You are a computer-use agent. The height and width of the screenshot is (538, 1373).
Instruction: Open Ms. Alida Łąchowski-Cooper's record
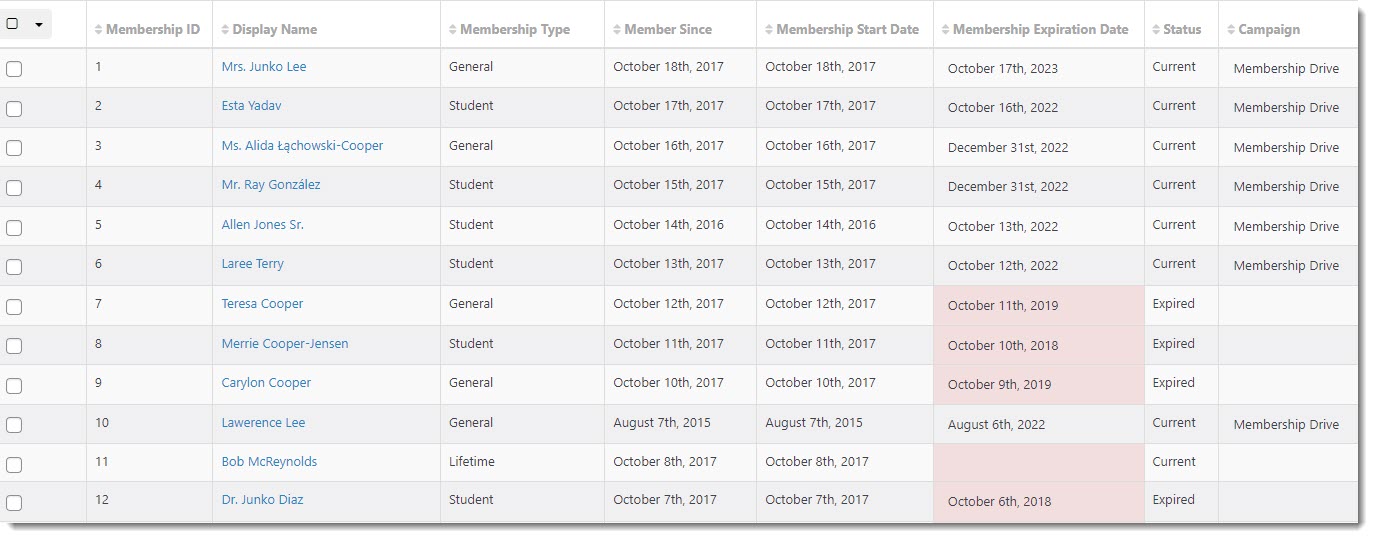[302, 146]
